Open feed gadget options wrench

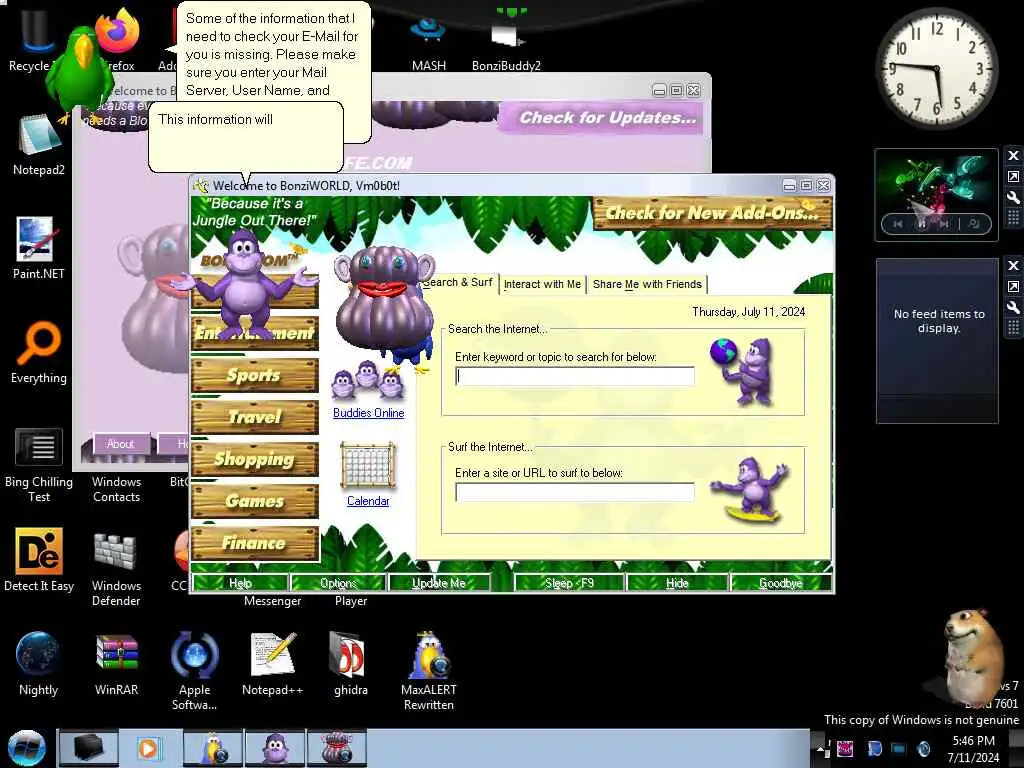pyautogui.click(x=1013, y=307)
